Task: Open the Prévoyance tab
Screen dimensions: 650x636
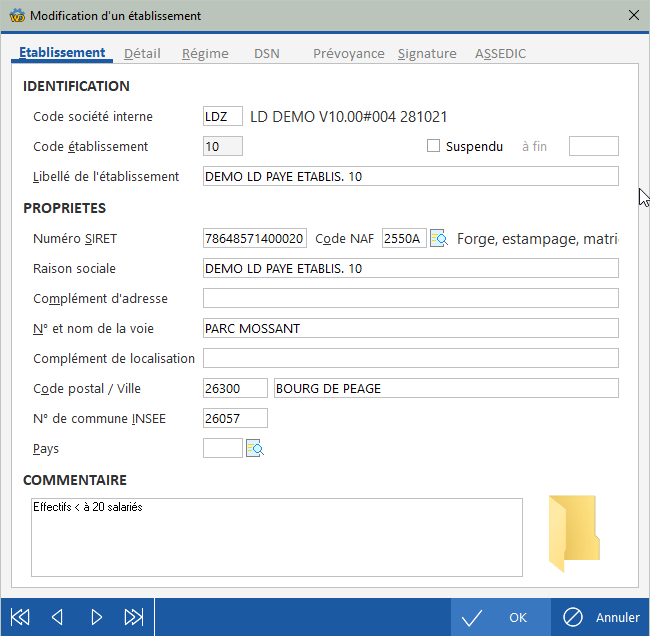Action: click(x=349, y=53)
